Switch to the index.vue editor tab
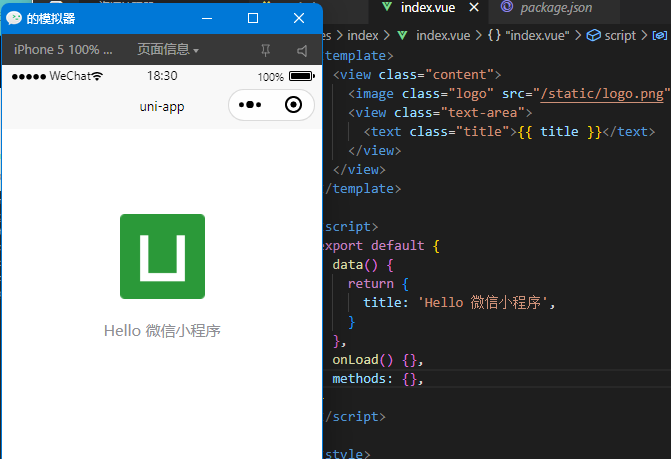This screenshot has width=671, height=459. [428, 8]
